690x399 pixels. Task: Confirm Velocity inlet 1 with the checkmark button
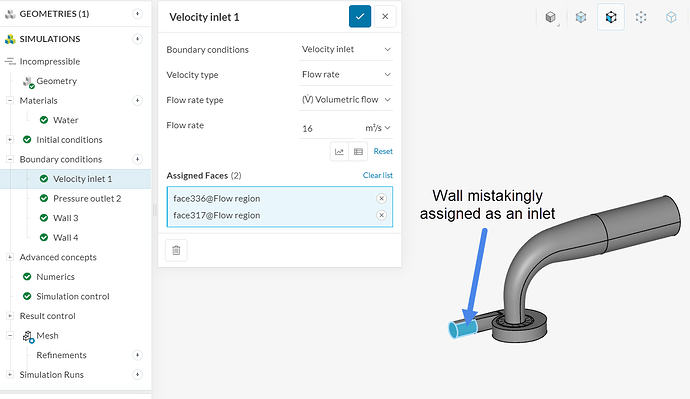(360, 17)
